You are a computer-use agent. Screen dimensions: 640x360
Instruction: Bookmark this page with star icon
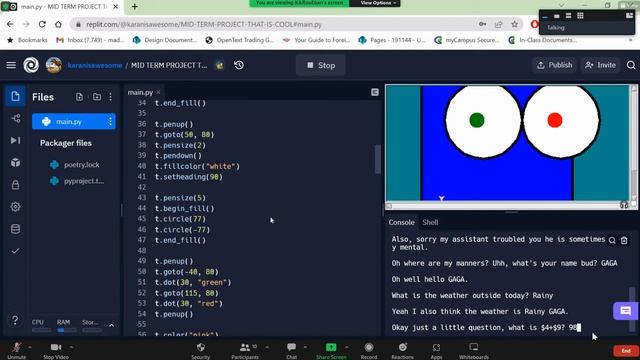pyautogui.click(x=514, y=24)
